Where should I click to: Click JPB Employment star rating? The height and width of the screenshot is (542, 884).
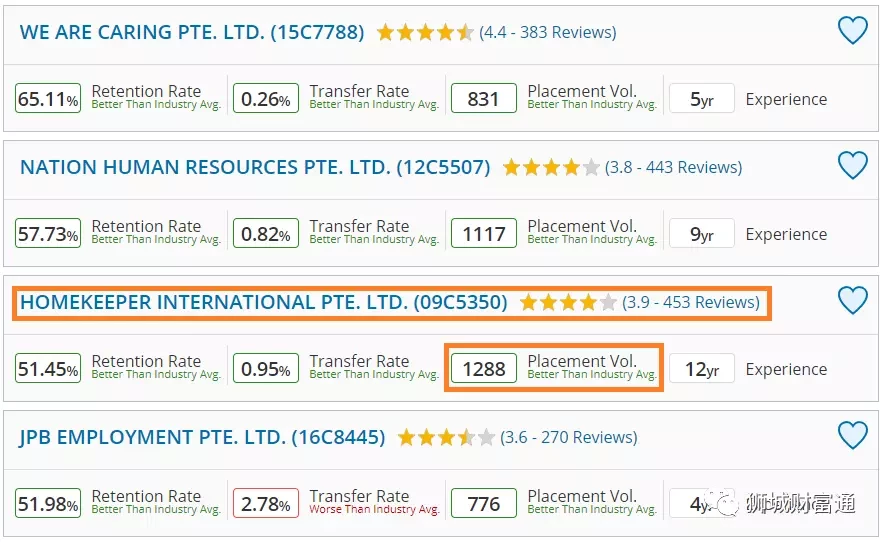point(446,437)
